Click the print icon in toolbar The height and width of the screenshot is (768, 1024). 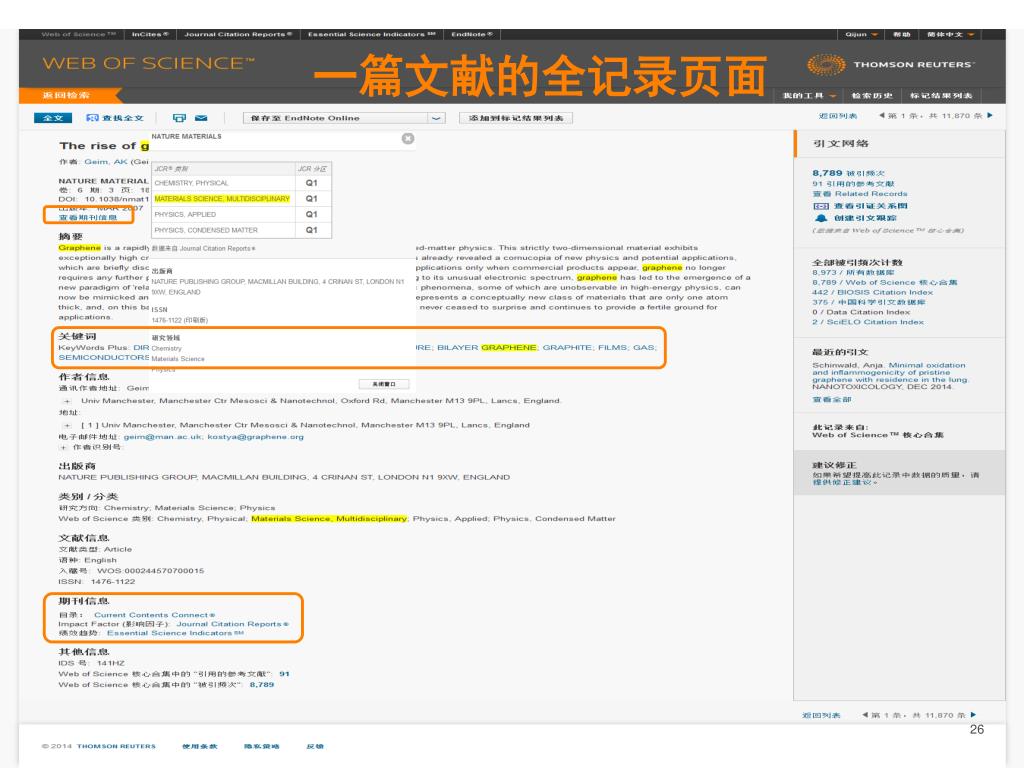coord(179,118)
